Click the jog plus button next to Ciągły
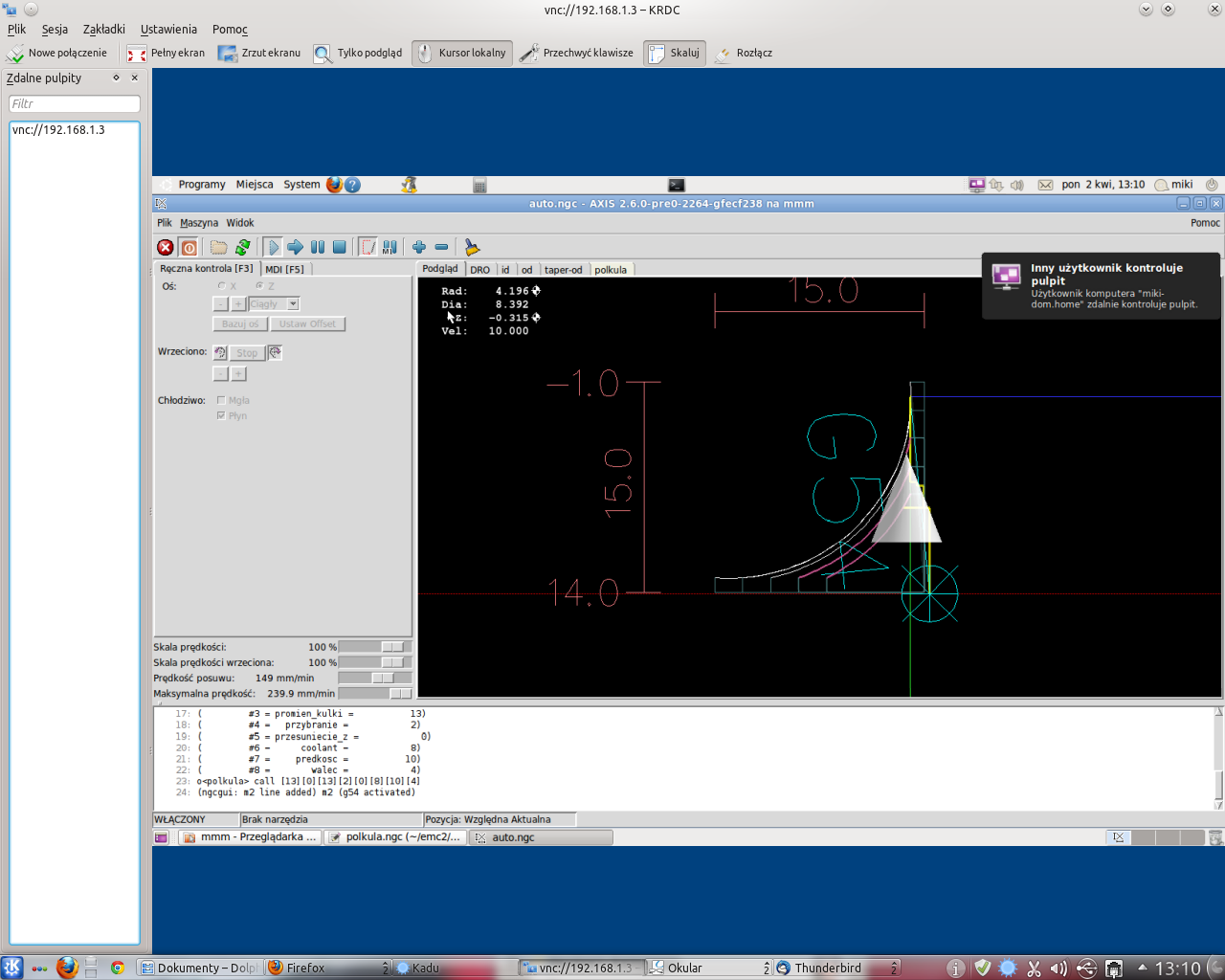Screen dimensions: 1225x980 [238, 303]
